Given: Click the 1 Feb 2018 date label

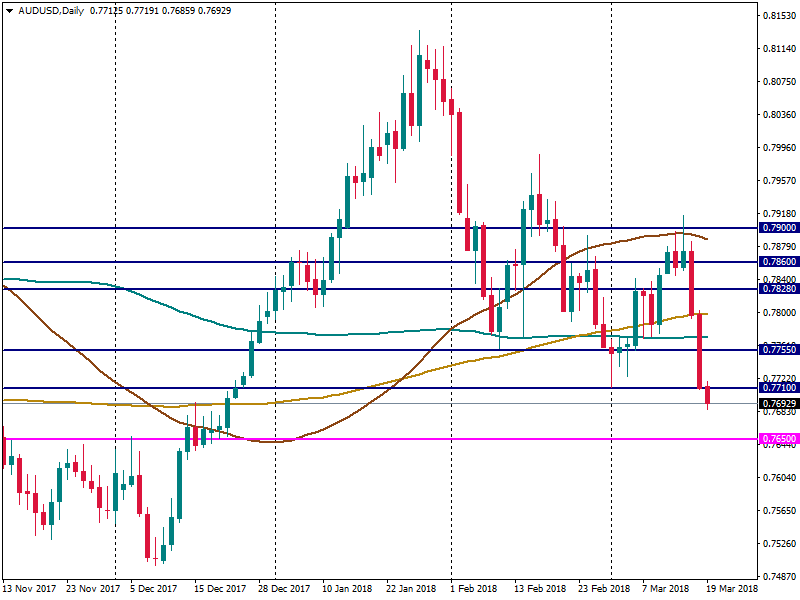Looking at the screenshot, I should point(475,590).
